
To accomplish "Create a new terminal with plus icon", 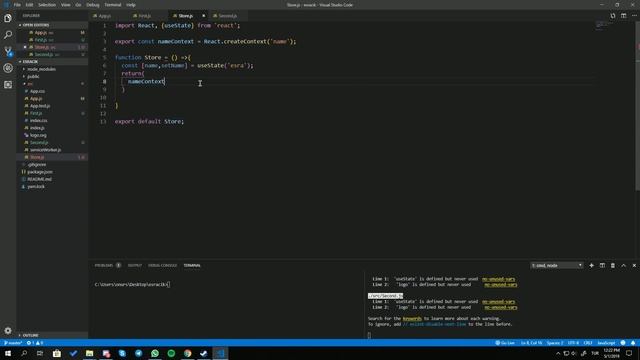I will click(591, 265).
